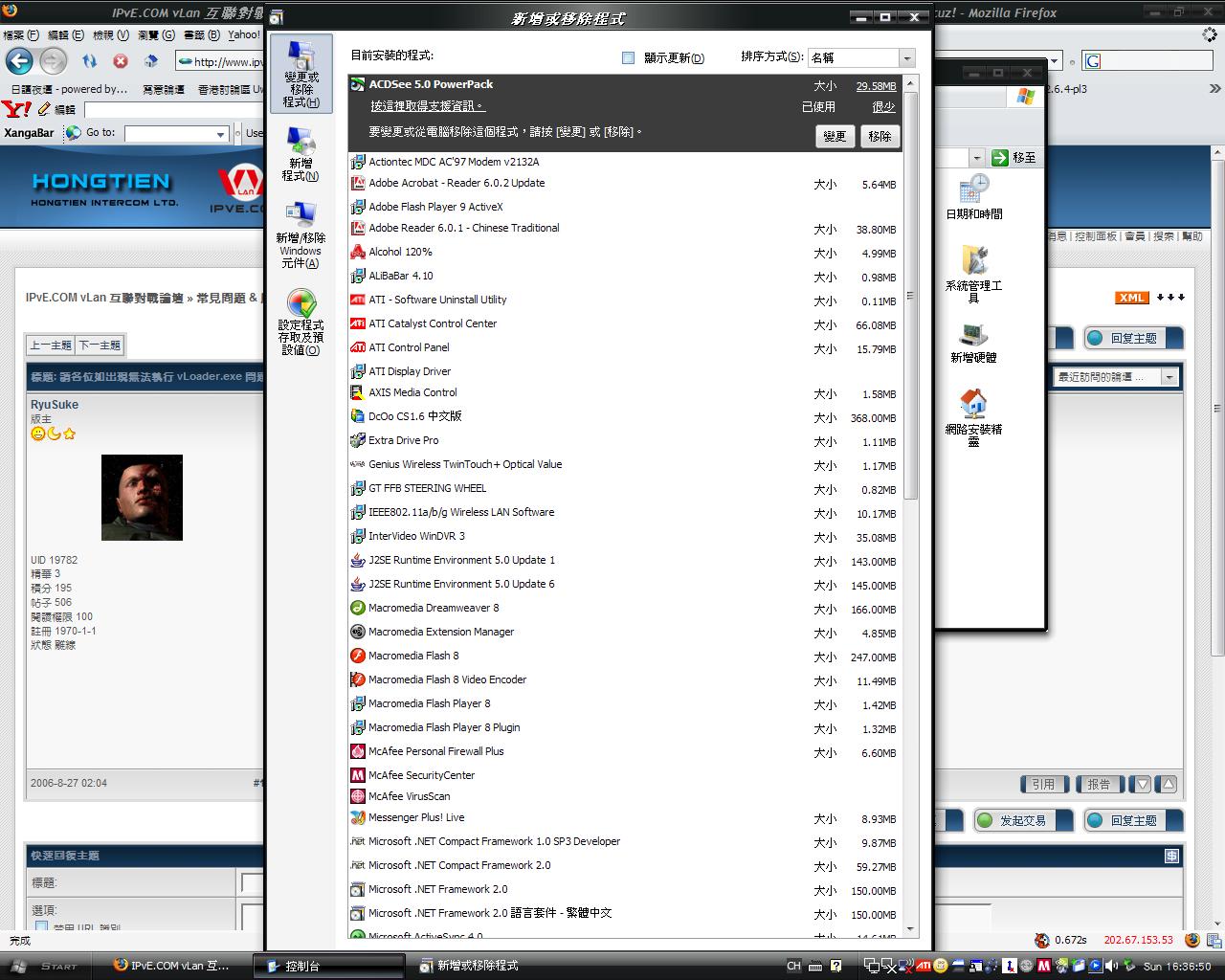Screen dimensions: 1225x980
Task: Open the 編輯 (E) menu in Firefox
Action: coord(66,34)
